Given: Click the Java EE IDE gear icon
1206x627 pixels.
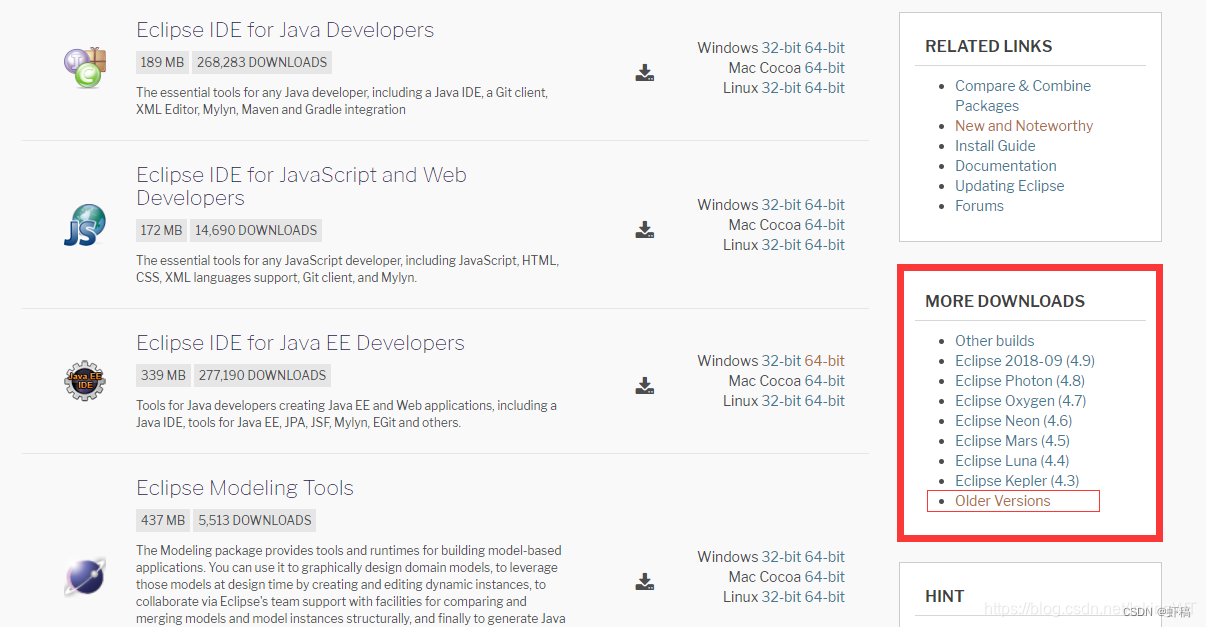Looking at the screenshot, I should pos(85,381).
